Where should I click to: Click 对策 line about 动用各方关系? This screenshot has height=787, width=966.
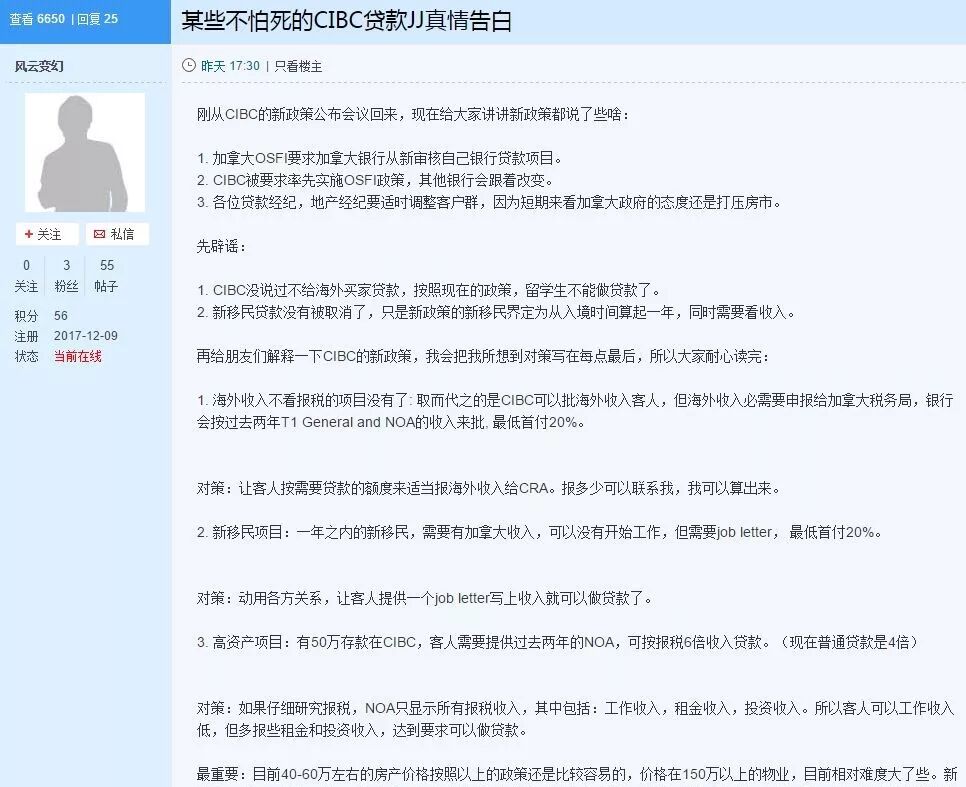(x=425, y=598)
